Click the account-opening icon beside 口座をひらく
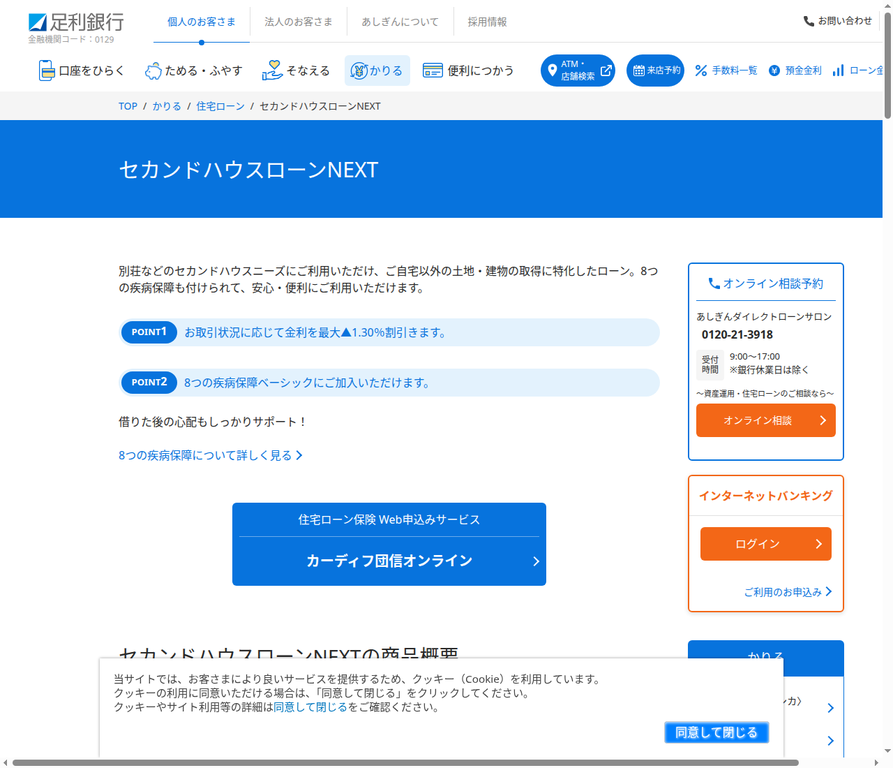This screenshot has height=768, width=893. 46,71
